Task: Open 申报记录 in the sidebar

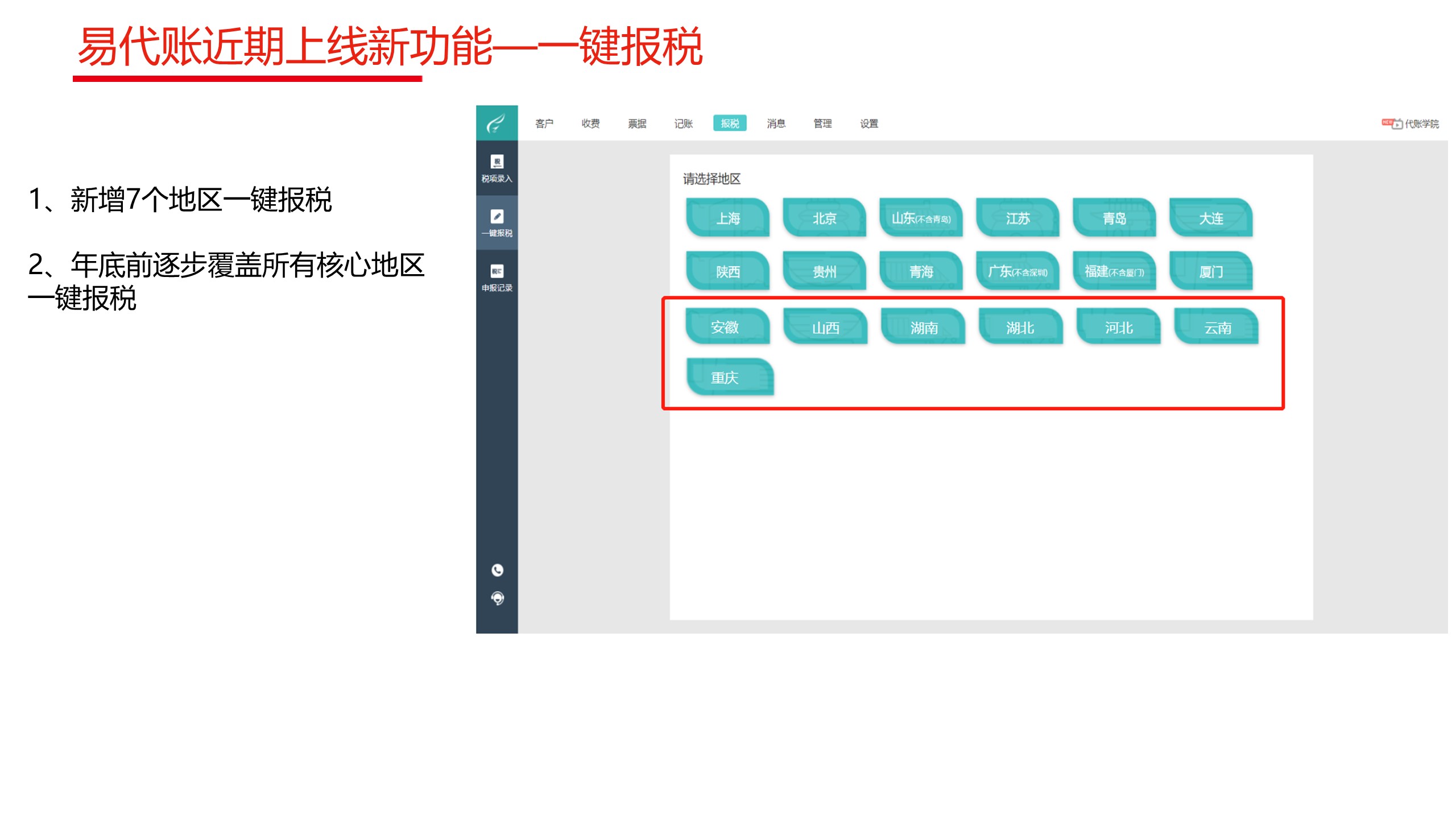Action: (x=497, y=278)
